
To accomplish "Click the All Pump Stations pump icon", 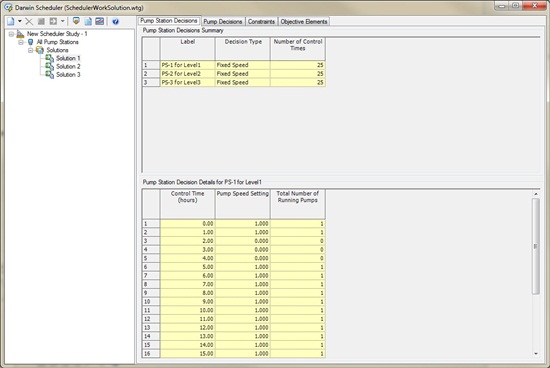I will 31,42.
